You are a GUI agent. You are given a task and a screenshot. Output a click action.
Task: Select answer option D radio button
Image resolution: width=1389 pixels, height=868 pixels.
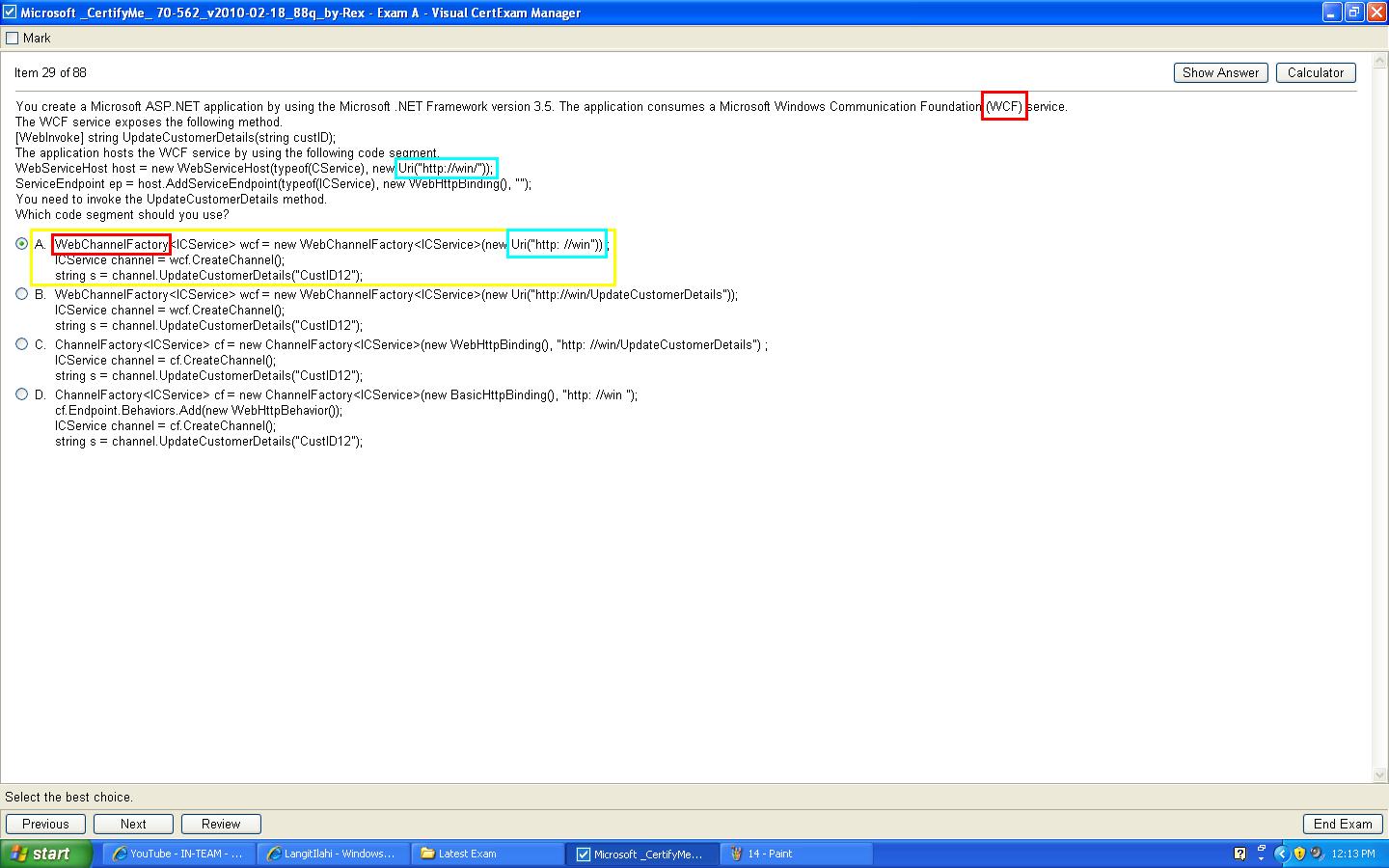point(21,394)
